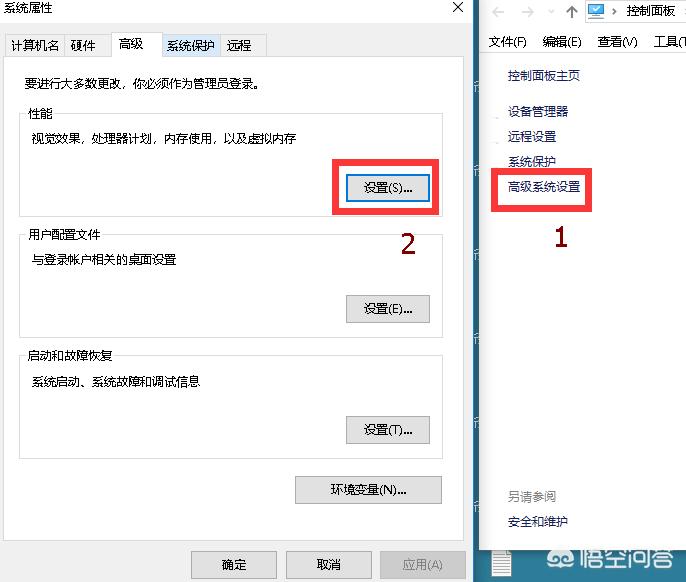The width and height of the screenshot is (686, 582).
Task: Close the 系统属性 dialog
Action: point(458,7)
